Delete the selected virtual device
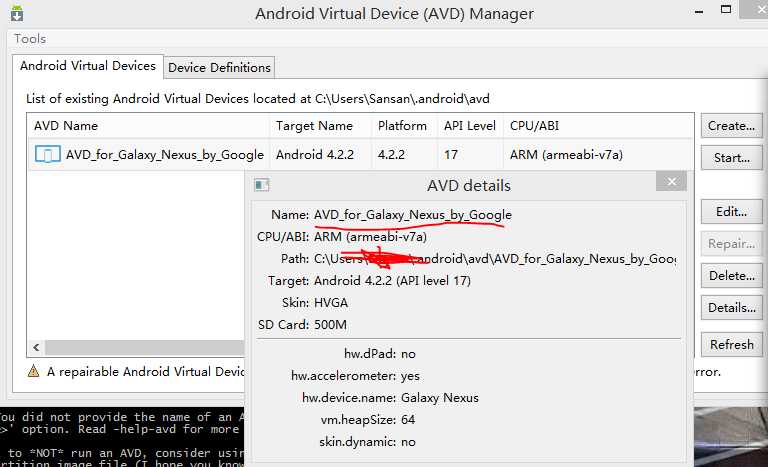The width and height of the screenshot is (768, 467). (x=731, y=276)
